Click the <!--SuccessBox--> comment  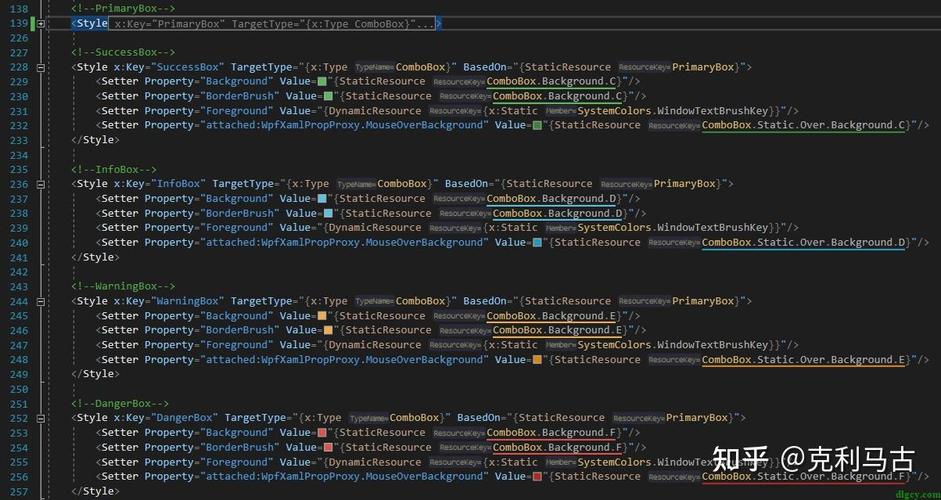click(123, 52)
